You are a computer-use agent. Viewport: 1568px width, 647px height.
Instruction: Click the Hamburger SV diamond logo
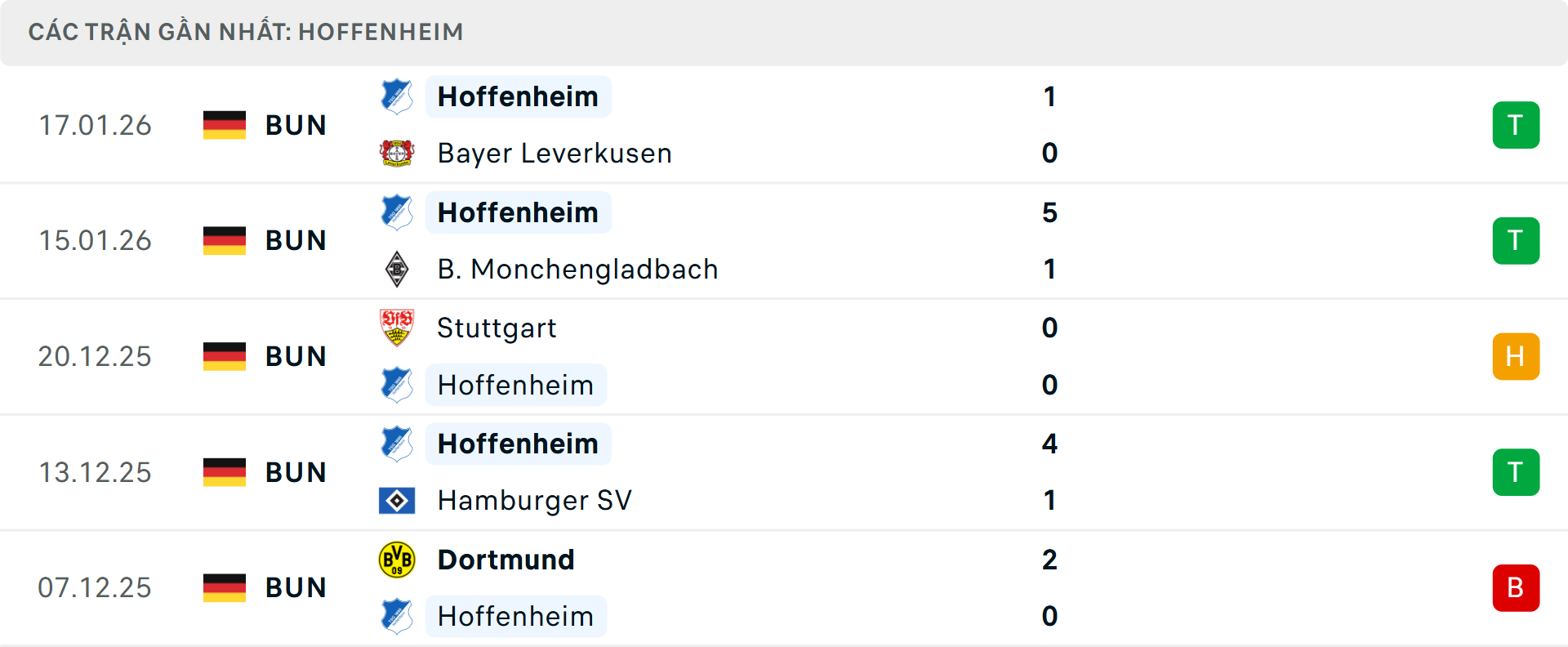397,501
